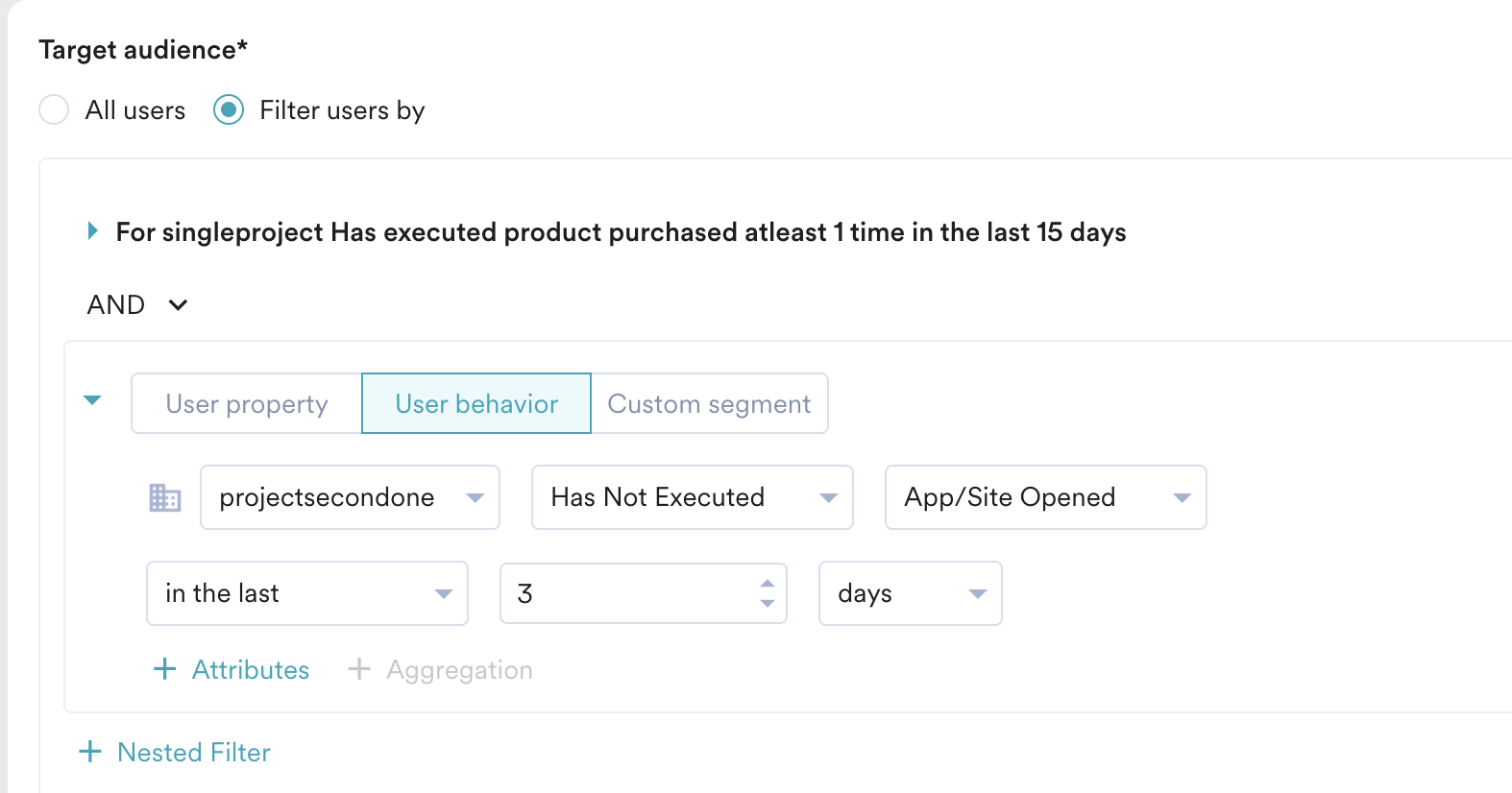Screen dimensions: 1512x793
Task: Select the Filter users by radio button
Action: pyautogui.click(x=229, y=110)
